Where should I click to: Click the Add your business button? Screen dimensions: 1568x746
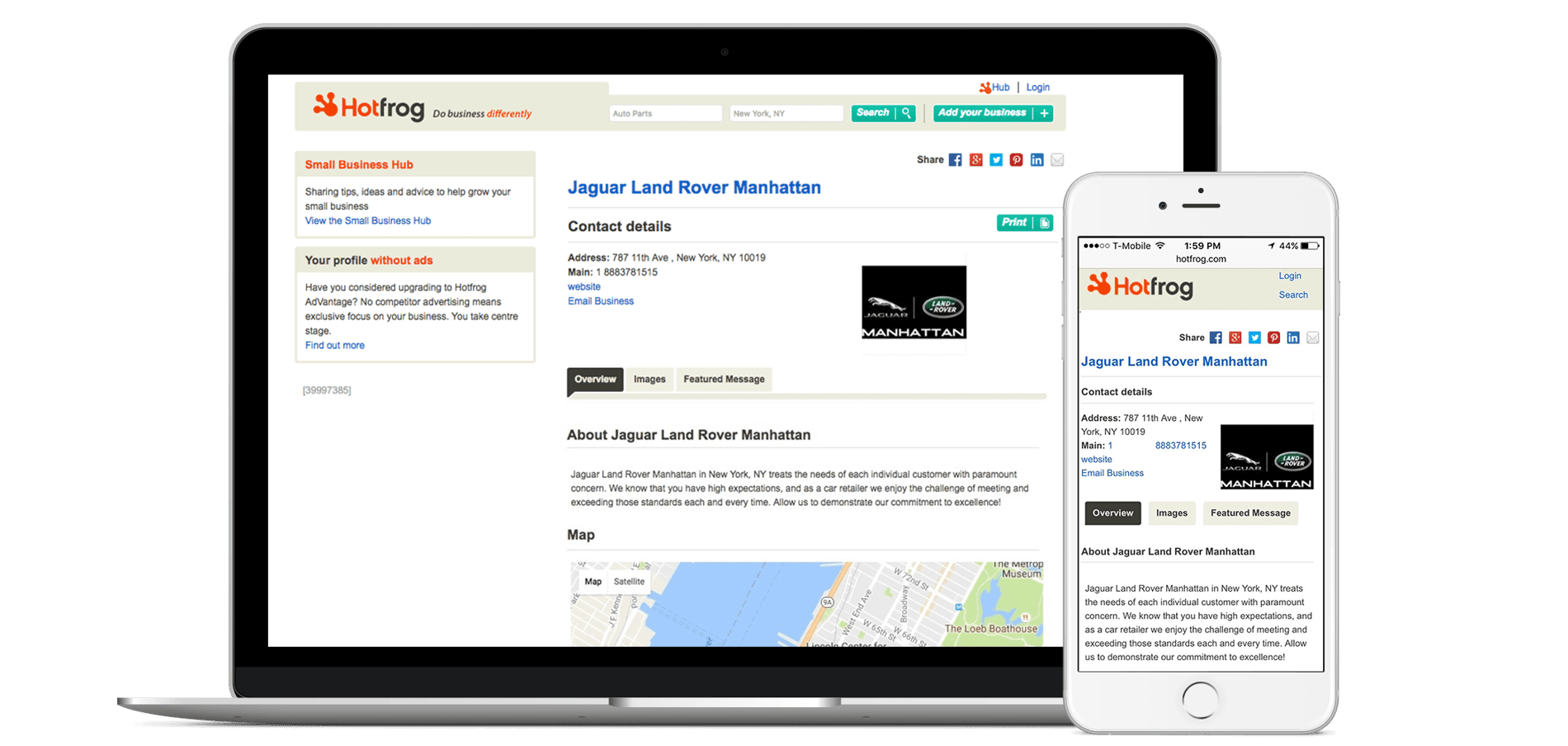pos(993,113)
